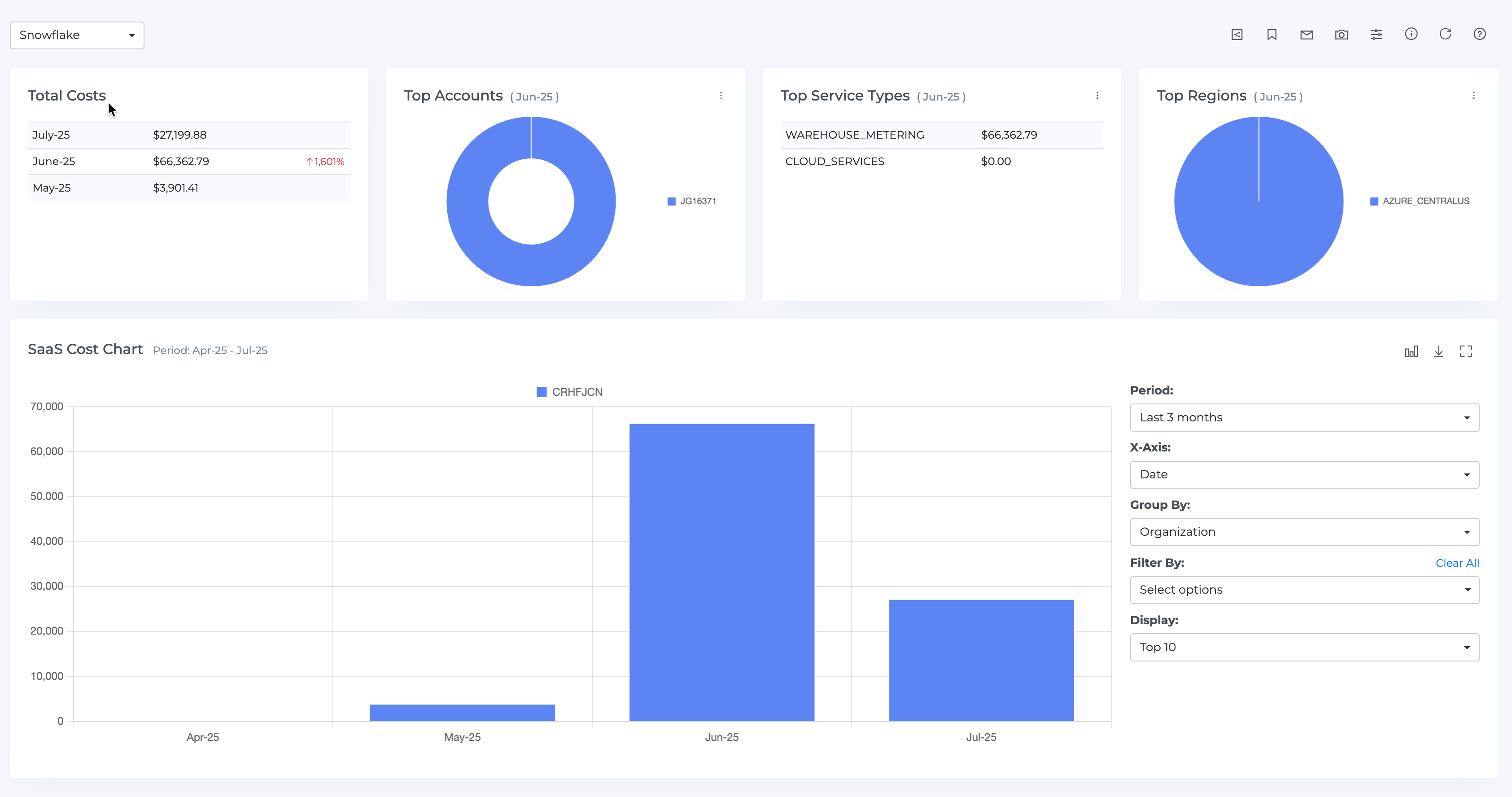Expand SaaS Cost Chart to fullscreen
1512x797 pixels.
pos(1466,351)
